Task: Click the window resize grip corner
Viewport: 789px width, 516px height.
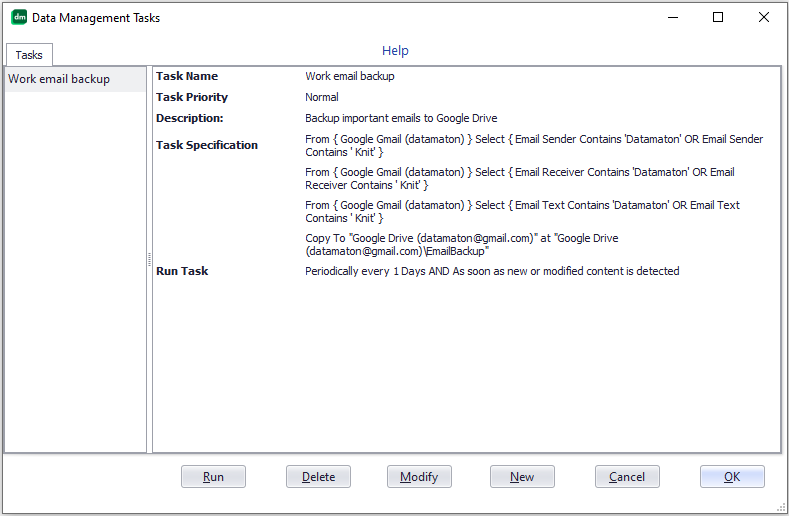Action: coord(780,507)
